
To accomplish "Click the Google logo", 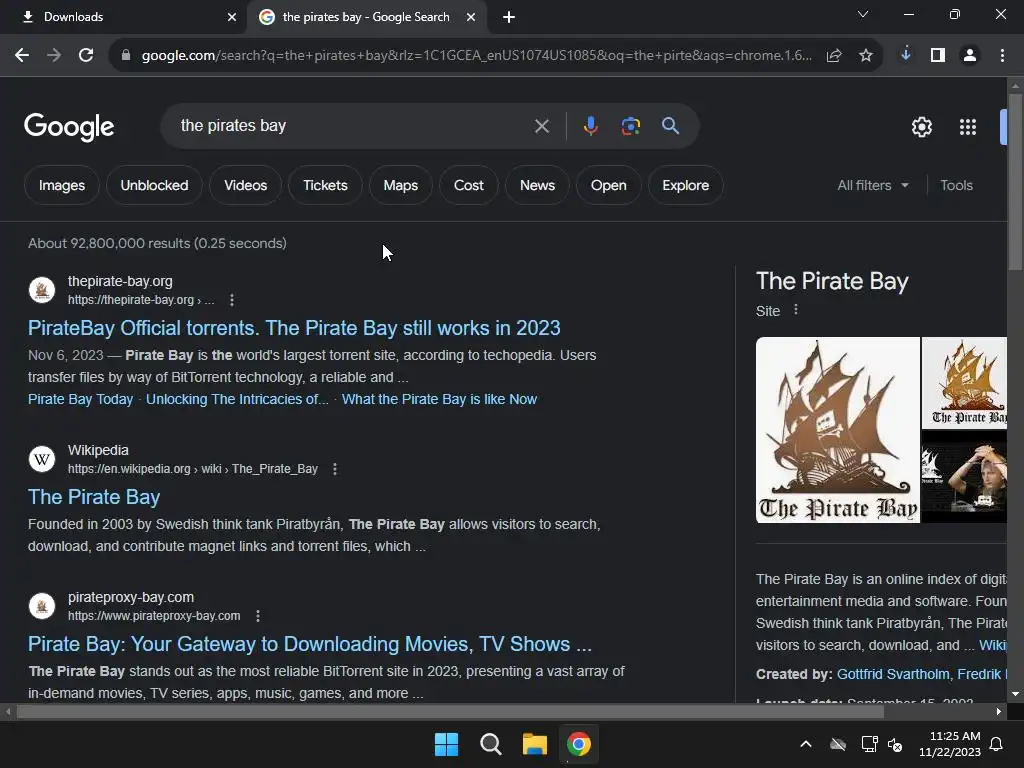I will pos(69,127).
